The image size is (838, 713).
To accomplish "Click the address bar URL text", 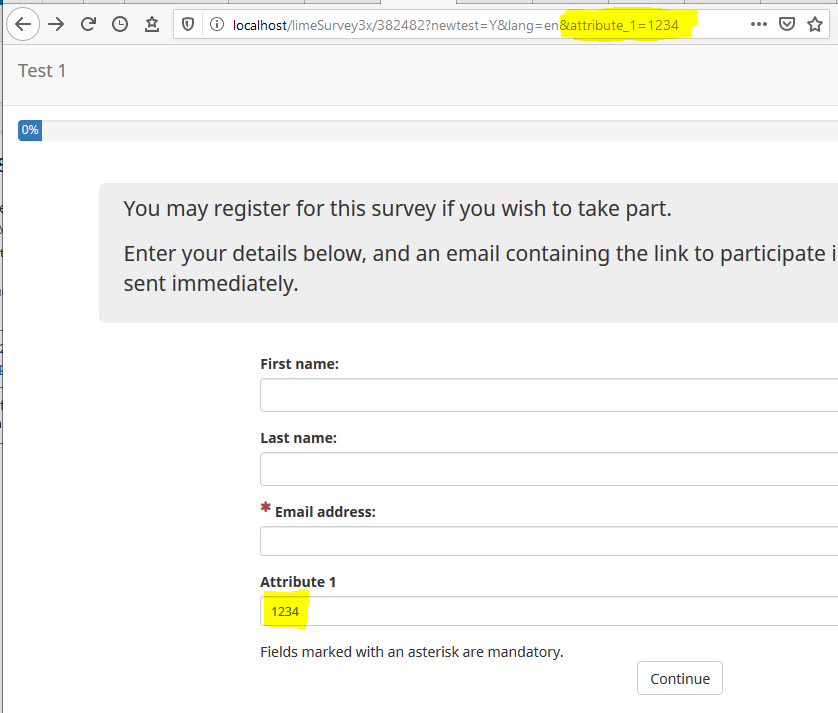I will (x=400, y=24).
